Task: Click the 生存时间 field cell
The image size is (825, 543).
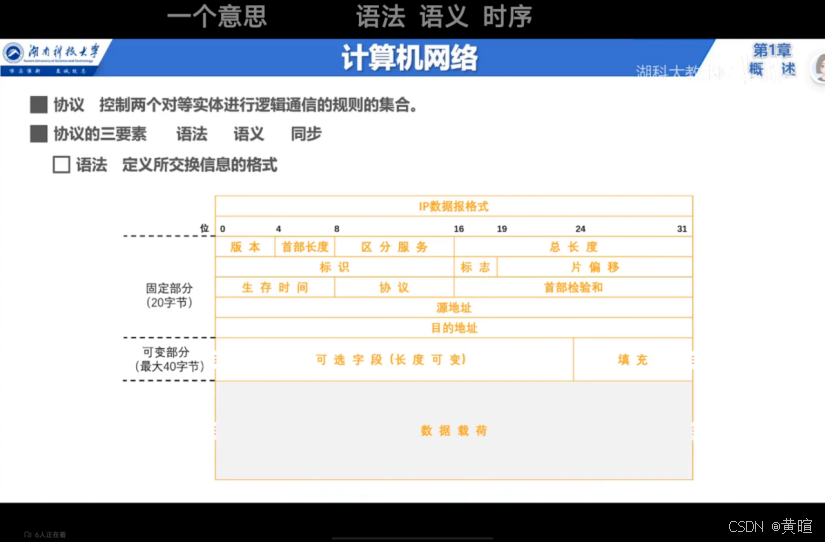Action: click(275, 287)
